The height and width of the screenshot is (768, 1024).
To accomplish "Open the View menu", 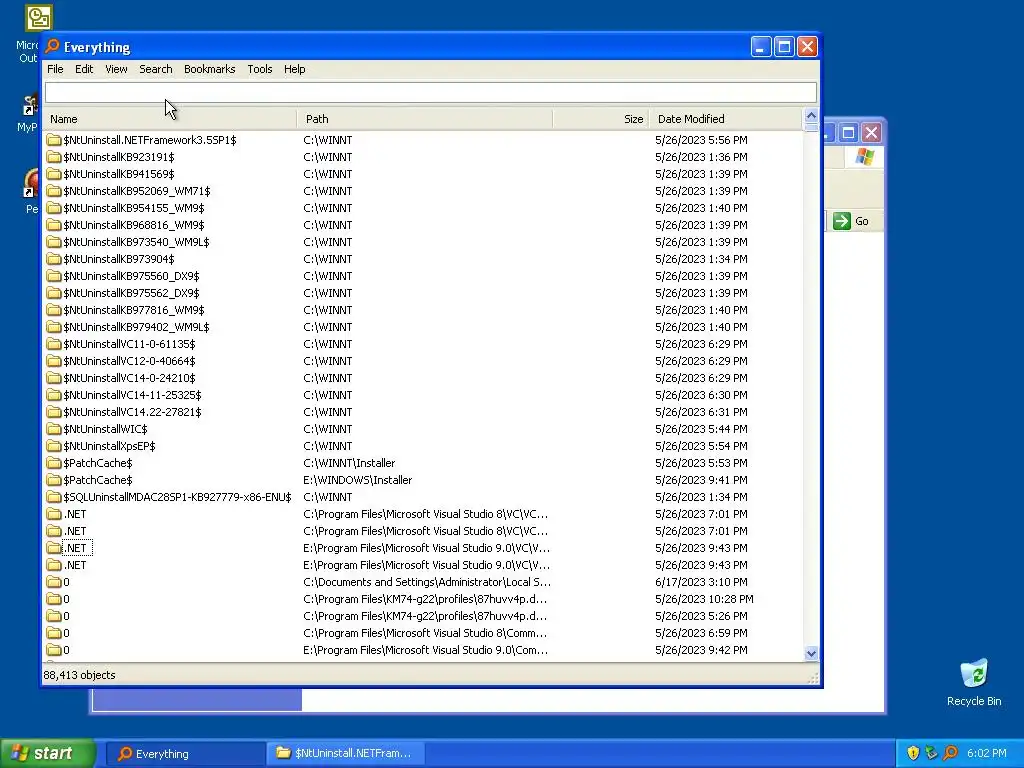I will (116, 69).
